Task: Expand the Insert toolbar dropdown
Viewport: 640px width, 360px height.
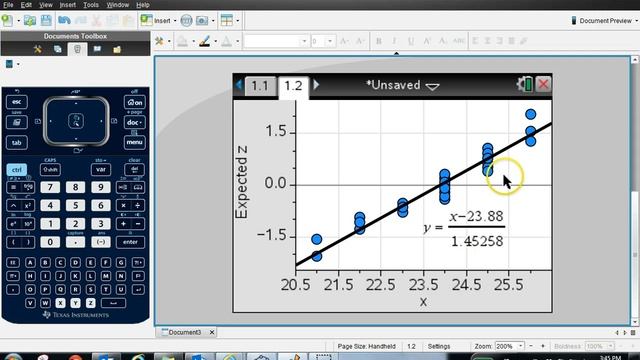Action: (175, 21)
